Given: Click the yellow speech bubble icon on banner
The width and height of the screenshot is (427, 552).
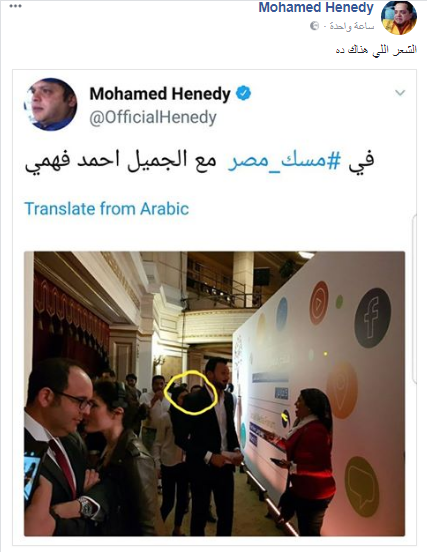Looking at the screenshot, I should (362, 486).
